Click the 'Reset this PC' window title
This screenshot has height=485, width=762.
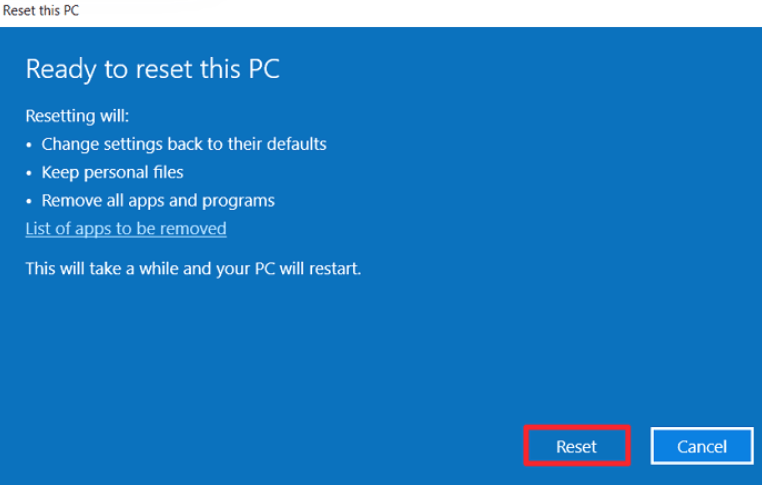pos(41,11)
